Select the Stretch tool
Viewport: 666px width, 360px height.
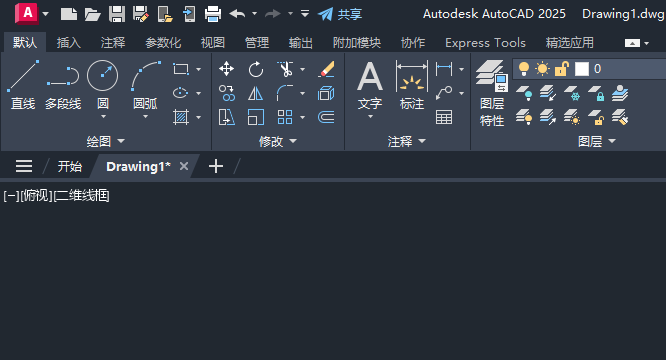(x=226, y=117)
